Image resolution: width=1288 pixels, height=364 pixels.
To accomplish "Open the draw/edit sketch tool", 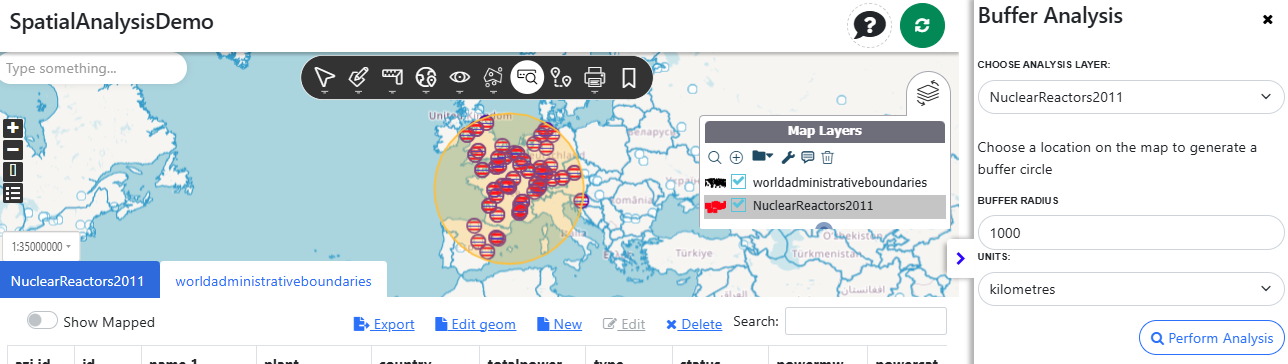I will (358, 77).
